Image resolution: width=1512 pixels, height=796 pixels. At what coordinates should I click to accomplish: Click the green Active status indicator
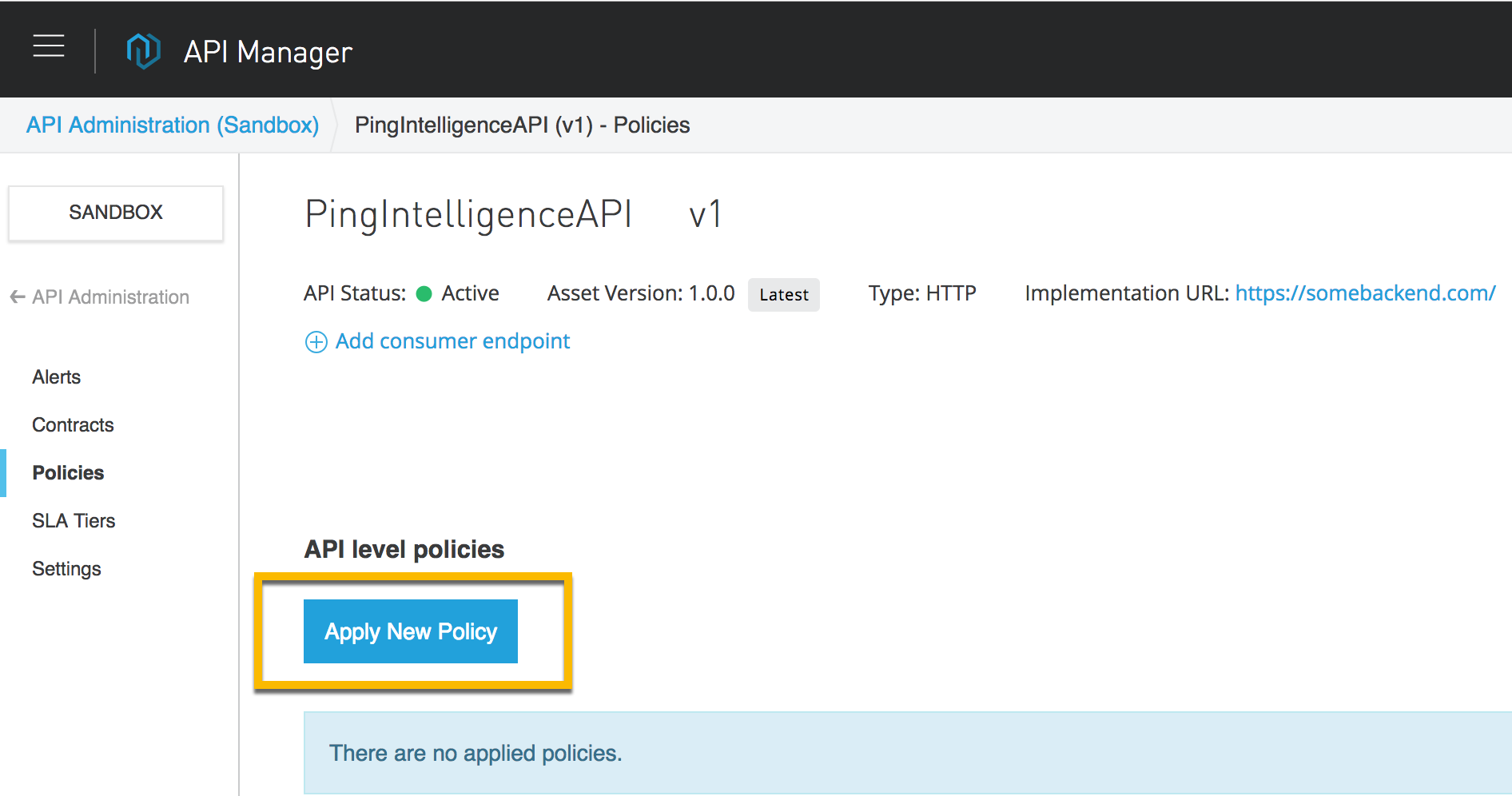coord(424,294)
